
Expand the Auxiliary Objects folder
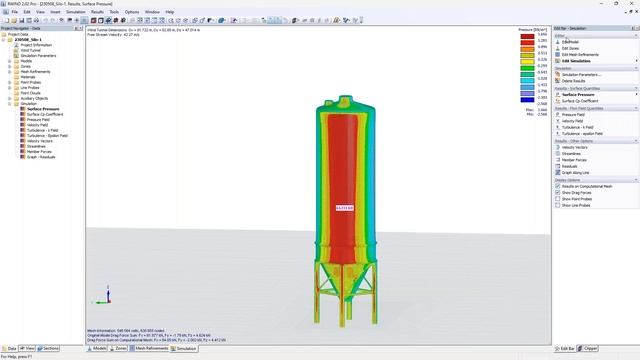tap(10, 98)
